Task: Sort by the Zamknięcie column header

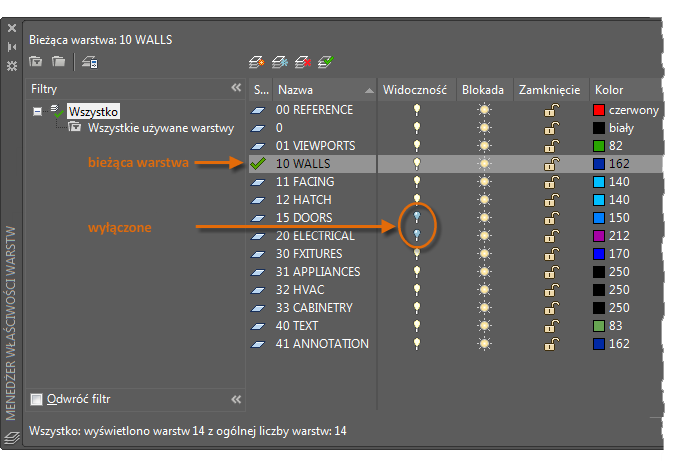Action: coord(551,90)
